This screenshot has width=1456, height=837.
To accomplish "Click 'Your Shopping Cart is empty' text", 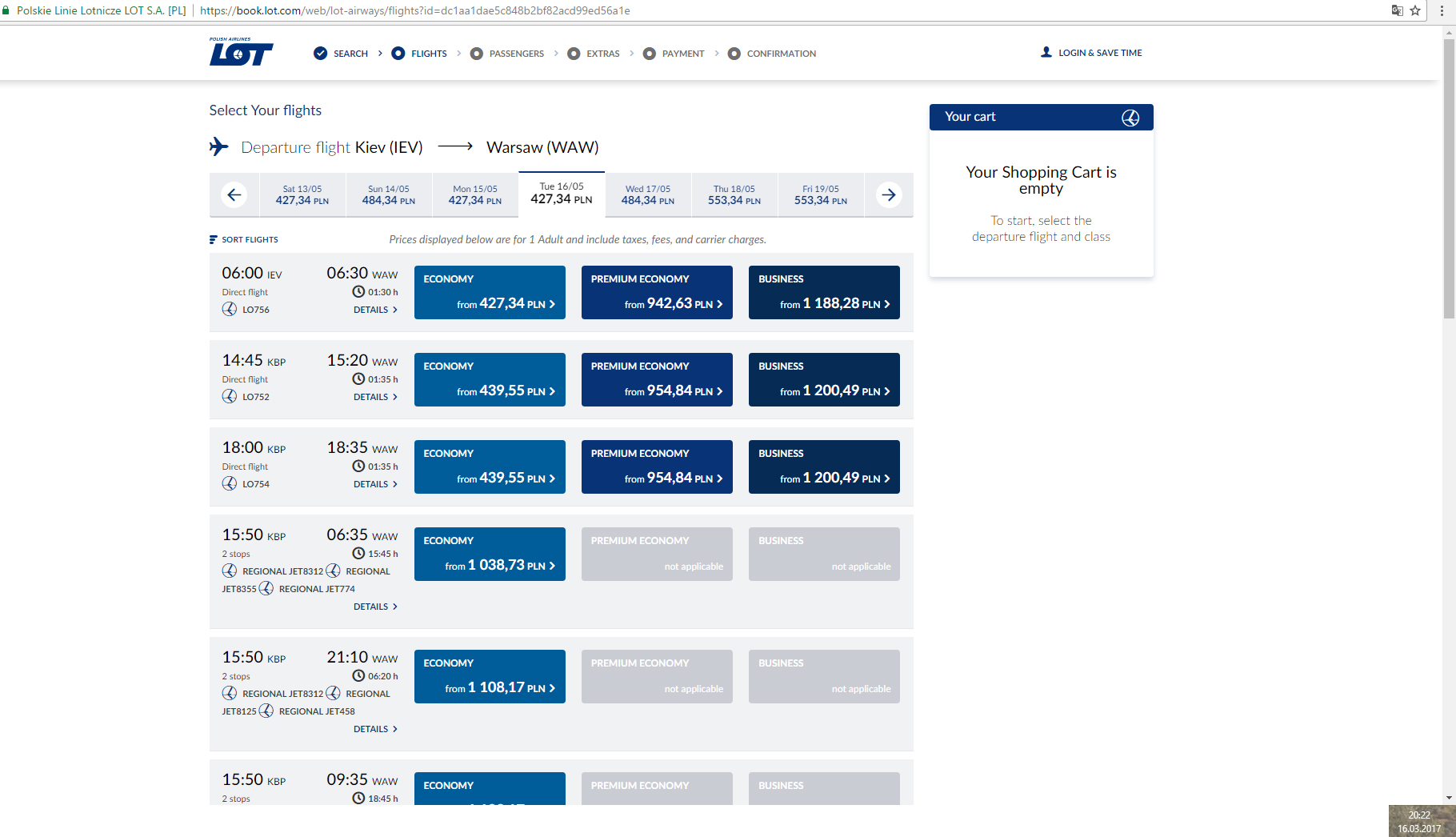I will tap(1041, 180).
